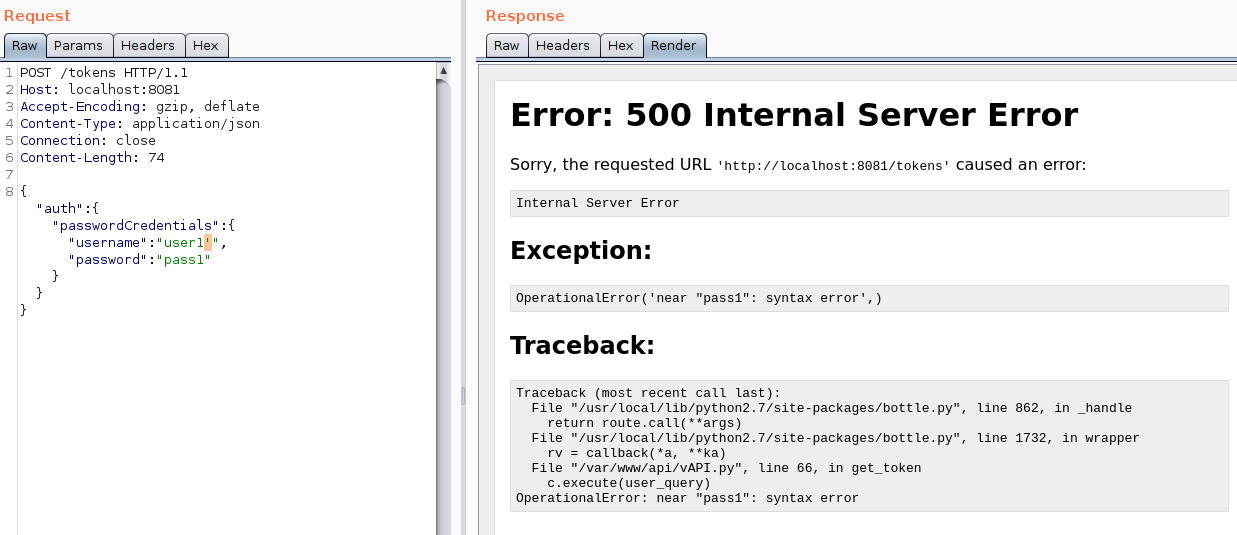Click the "password" JSON key
Screen dimensions: 1237x535
click(x=108, y=260)
